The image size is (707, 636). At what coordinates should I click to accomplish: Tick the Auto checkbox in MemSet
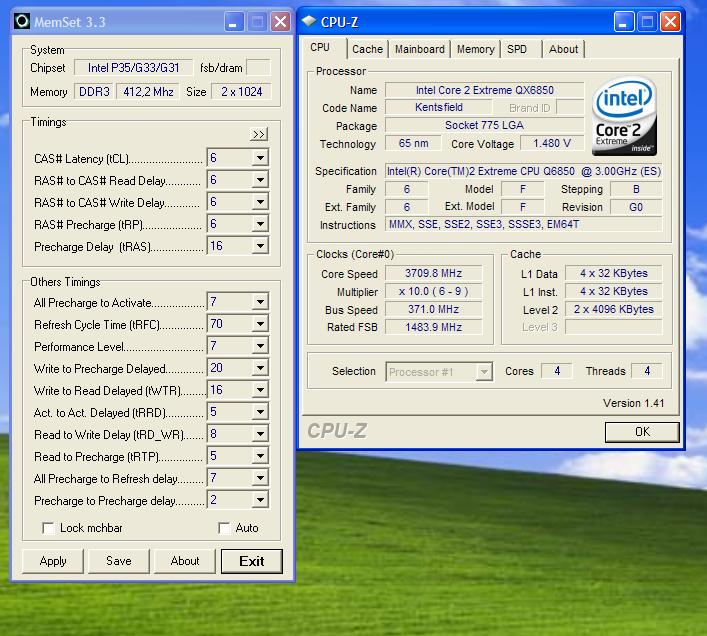point(224,528)
